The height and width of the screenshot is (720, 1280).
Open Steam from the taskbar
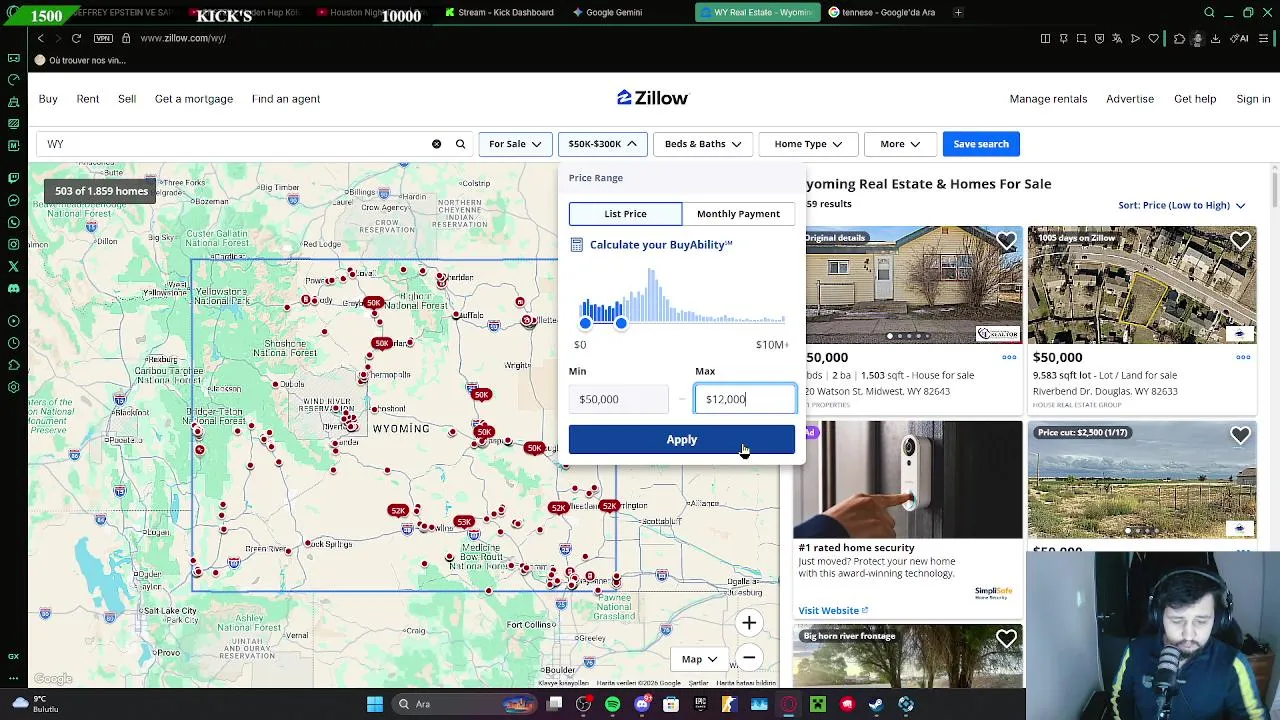(876, 704)
